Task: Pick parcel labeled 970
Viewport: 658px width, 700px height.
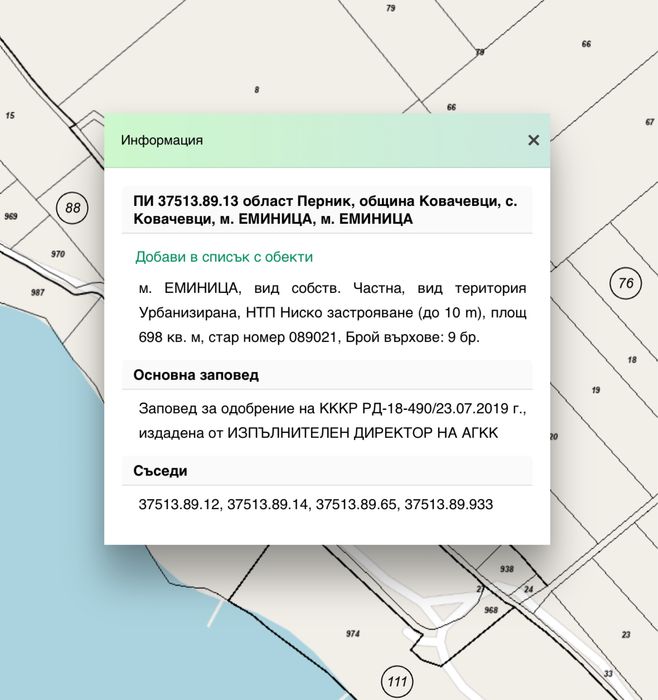Action: point(58,254)
